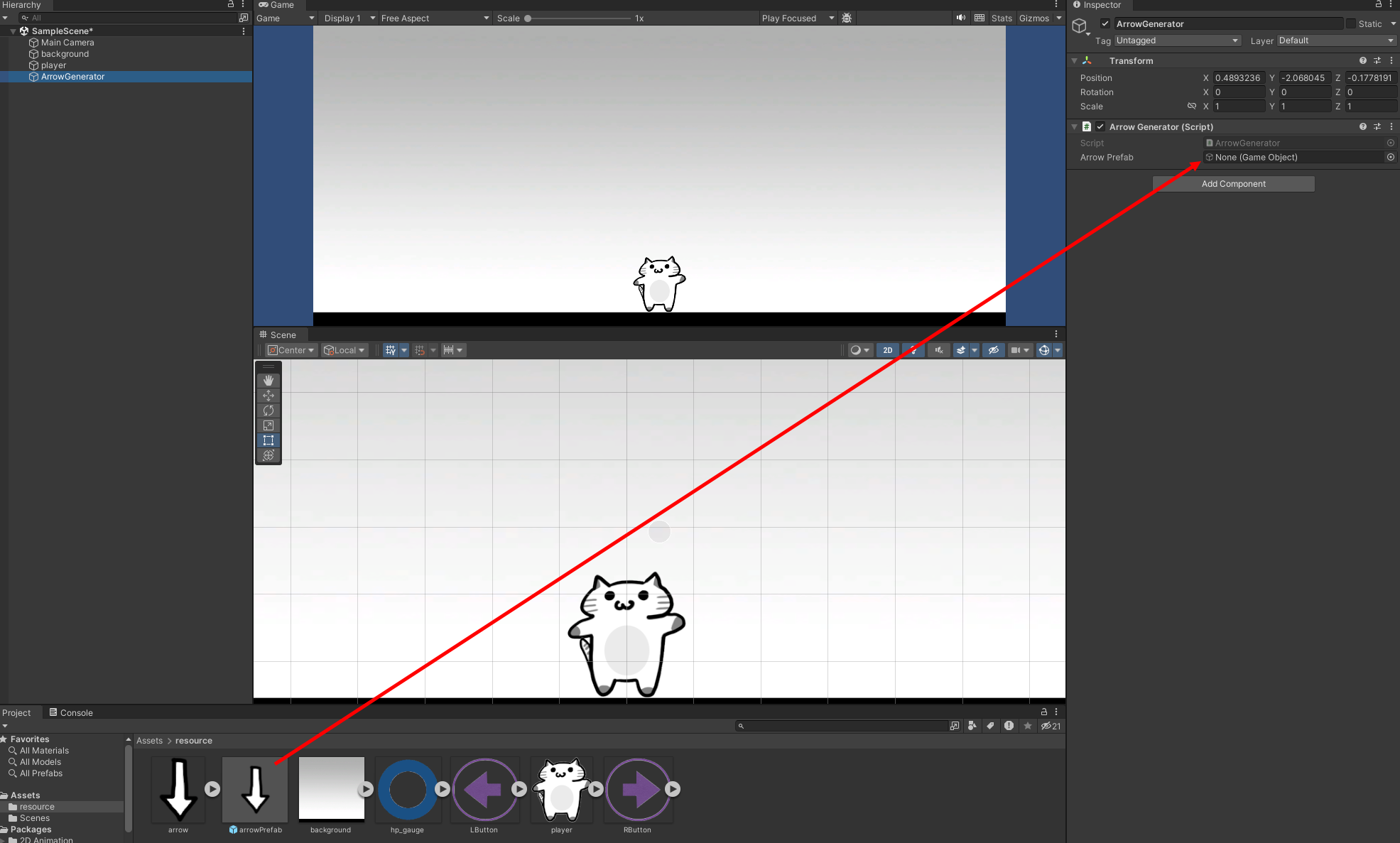Open the Tag dropdown showing Untagged

1177,40
